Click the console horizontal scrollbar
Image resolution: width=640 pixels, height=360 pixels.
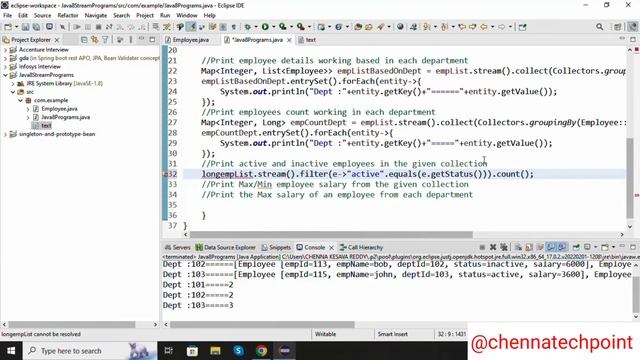[x=262, y=324]
